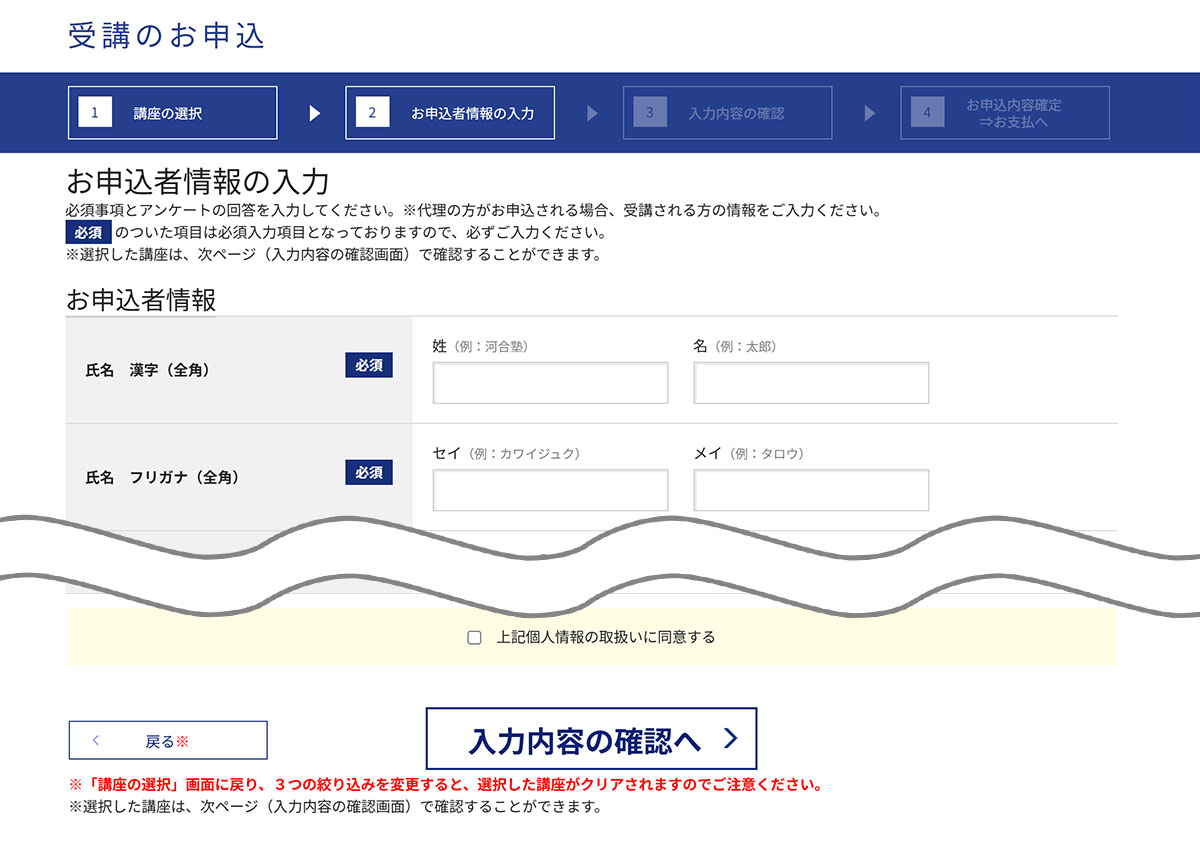Viewport: 1200px width, 841px height.
Task: Click the お申込内容確定⇒お支払へ step
Action: [x=1005, y=112]
